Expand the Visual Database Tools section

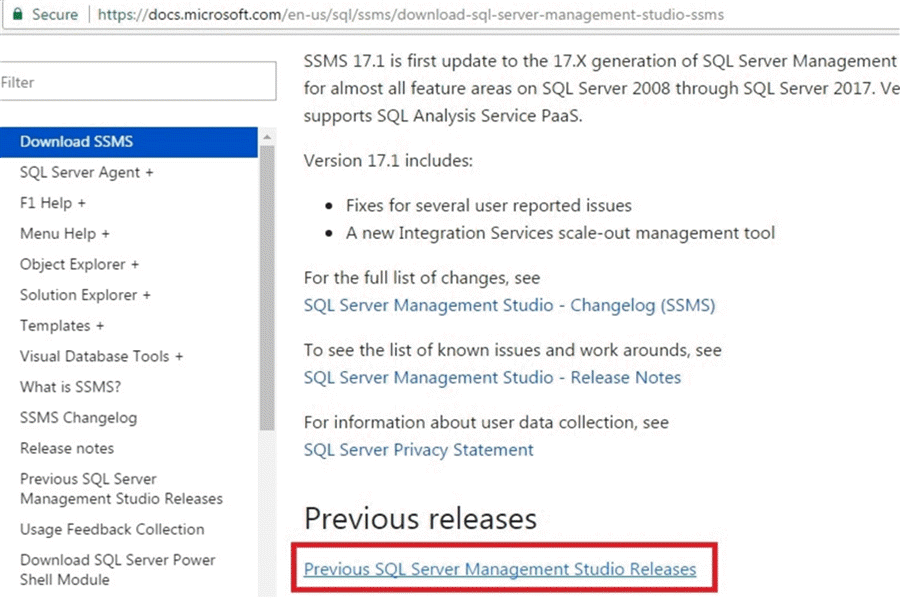(101, 356)
